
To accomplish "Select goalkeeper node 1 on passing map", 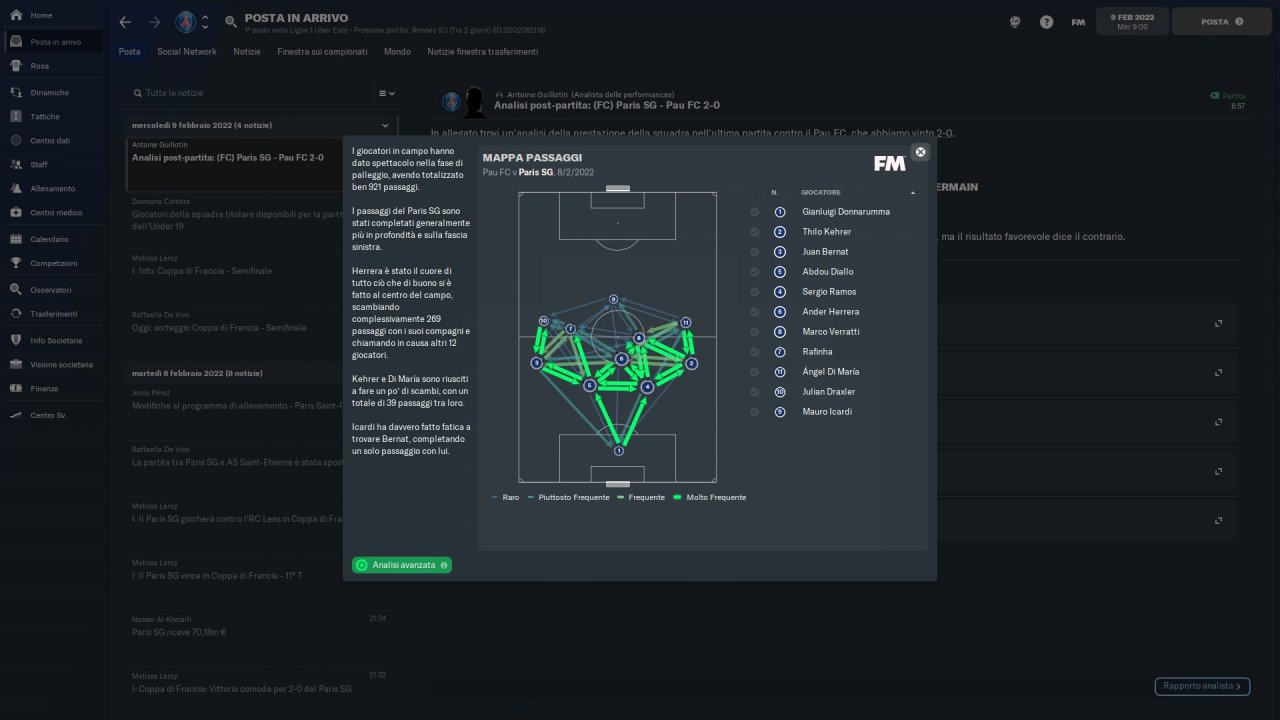I will tap(618, 451).
